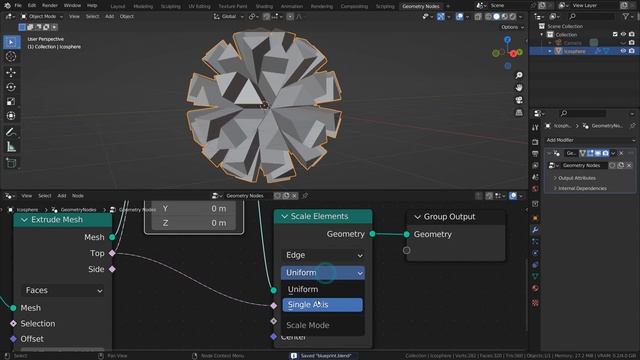The width and height of the screenshot is (640, 360).
Task: Open the File menu
Action: (x=18, y=6)
